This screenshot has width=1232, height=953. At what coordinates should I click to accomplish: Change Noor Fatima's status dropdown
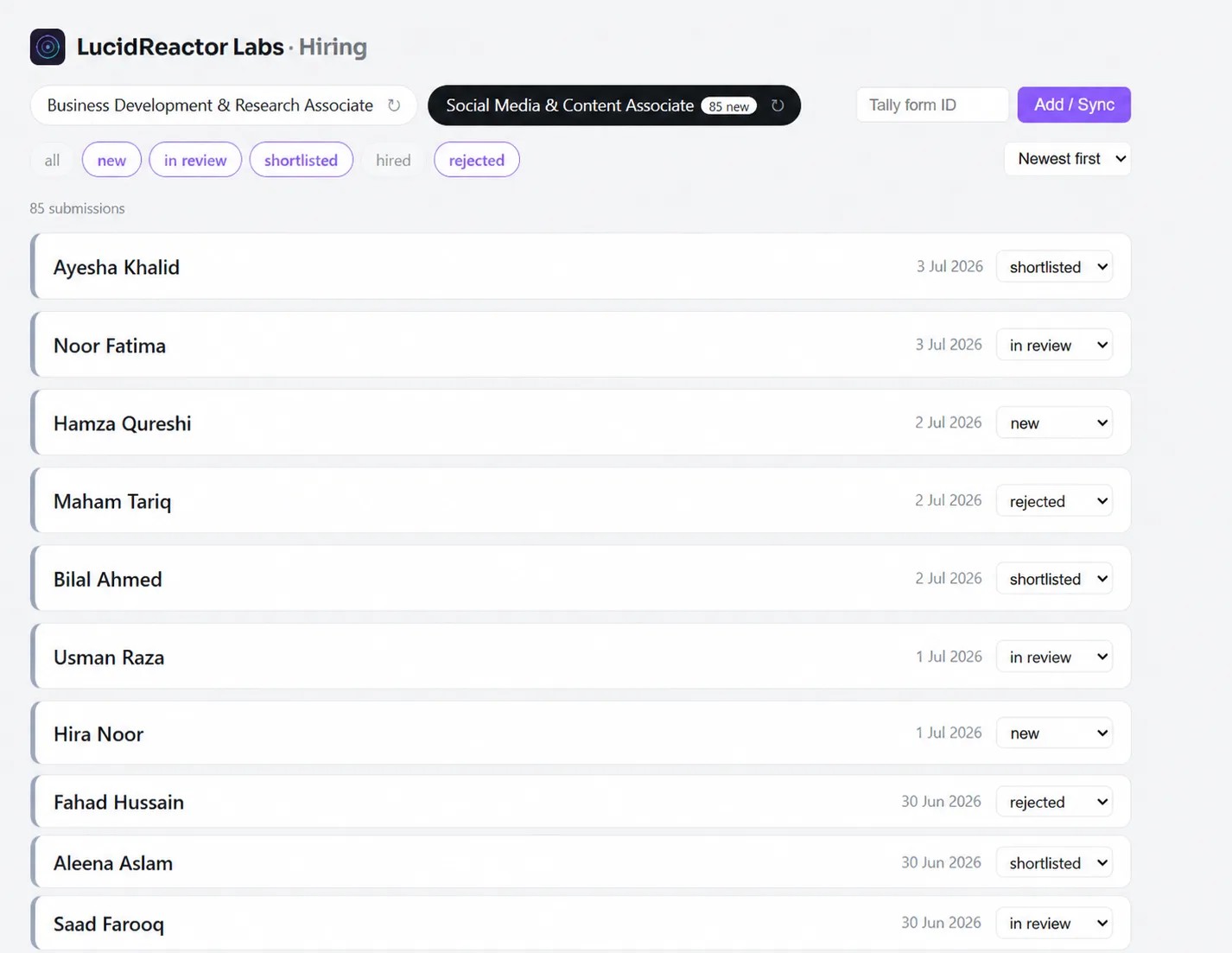(x=1055, y=345)
